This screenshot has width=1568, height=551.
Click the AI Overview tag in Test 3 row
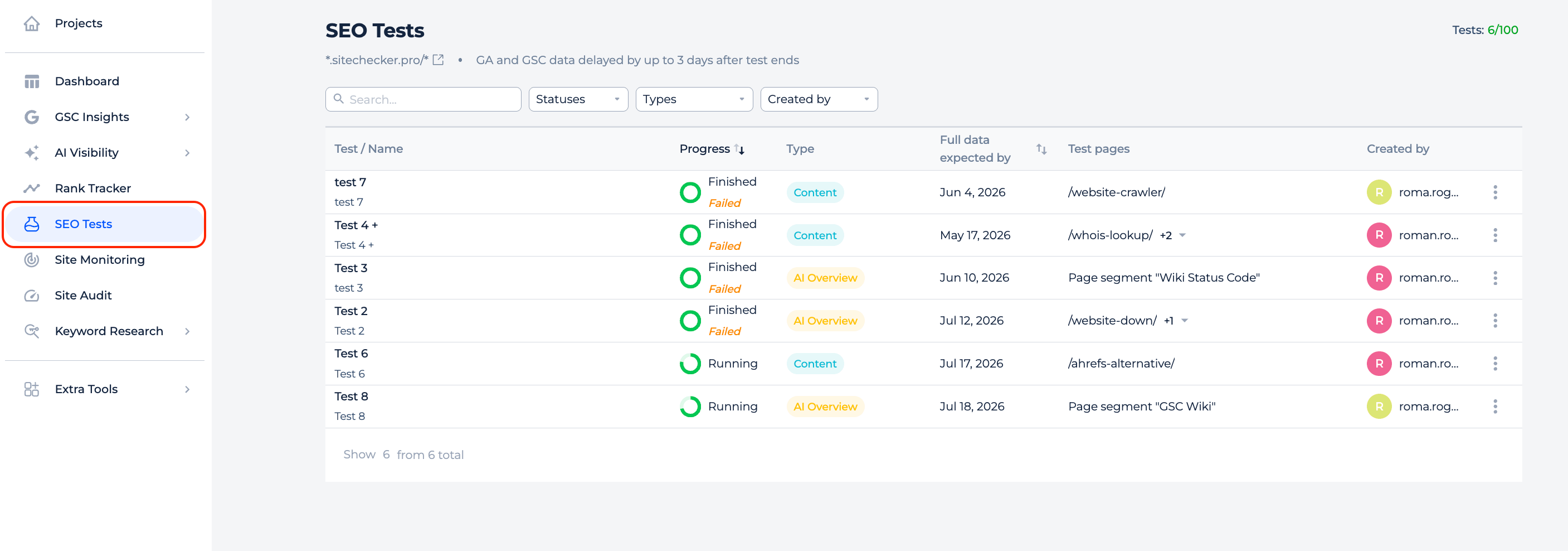point(825,278)
